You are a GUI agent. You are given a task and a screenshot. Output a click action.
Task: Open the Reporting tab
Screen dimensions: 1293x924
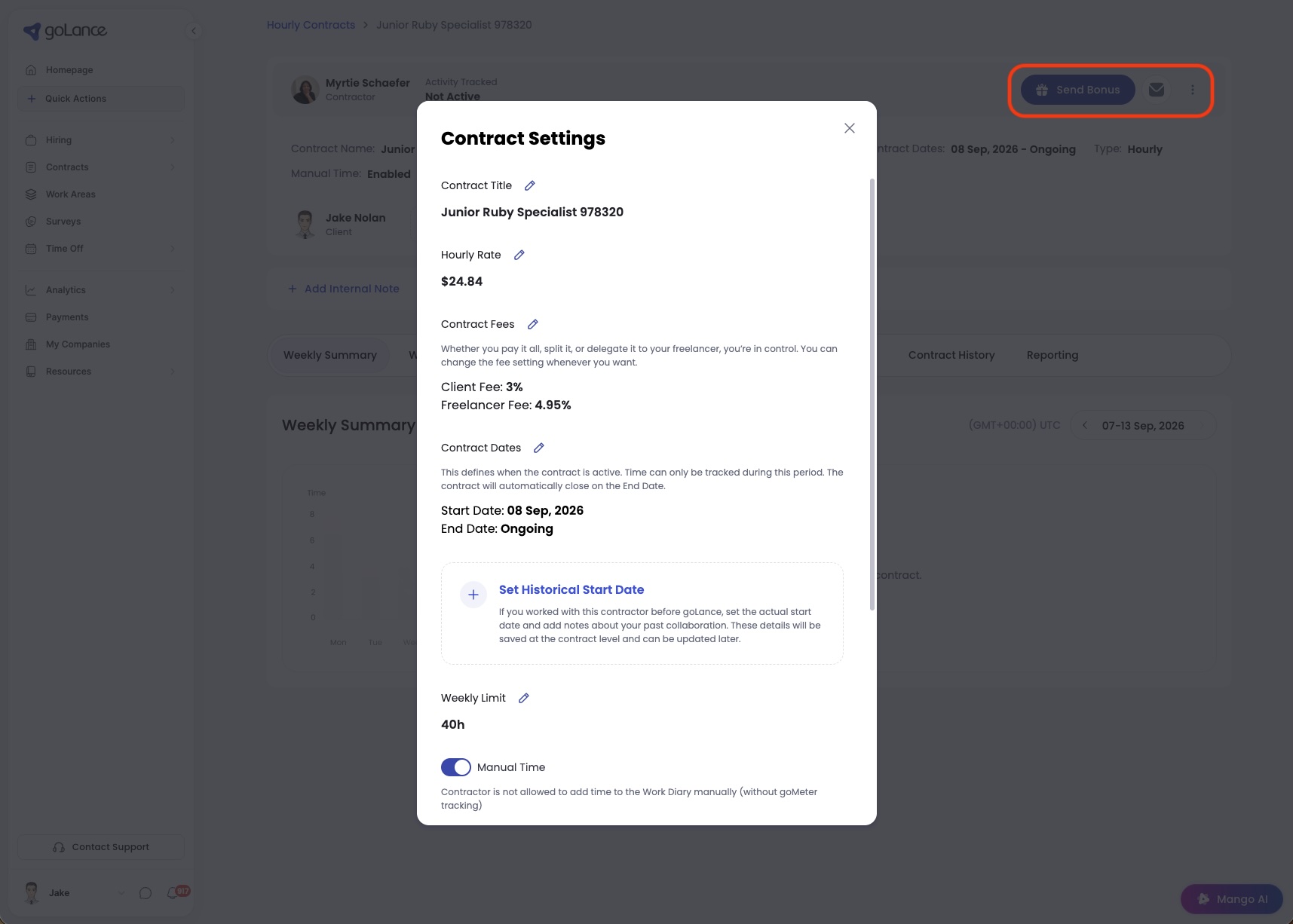pyautogui.click(x=1052, y=355)
